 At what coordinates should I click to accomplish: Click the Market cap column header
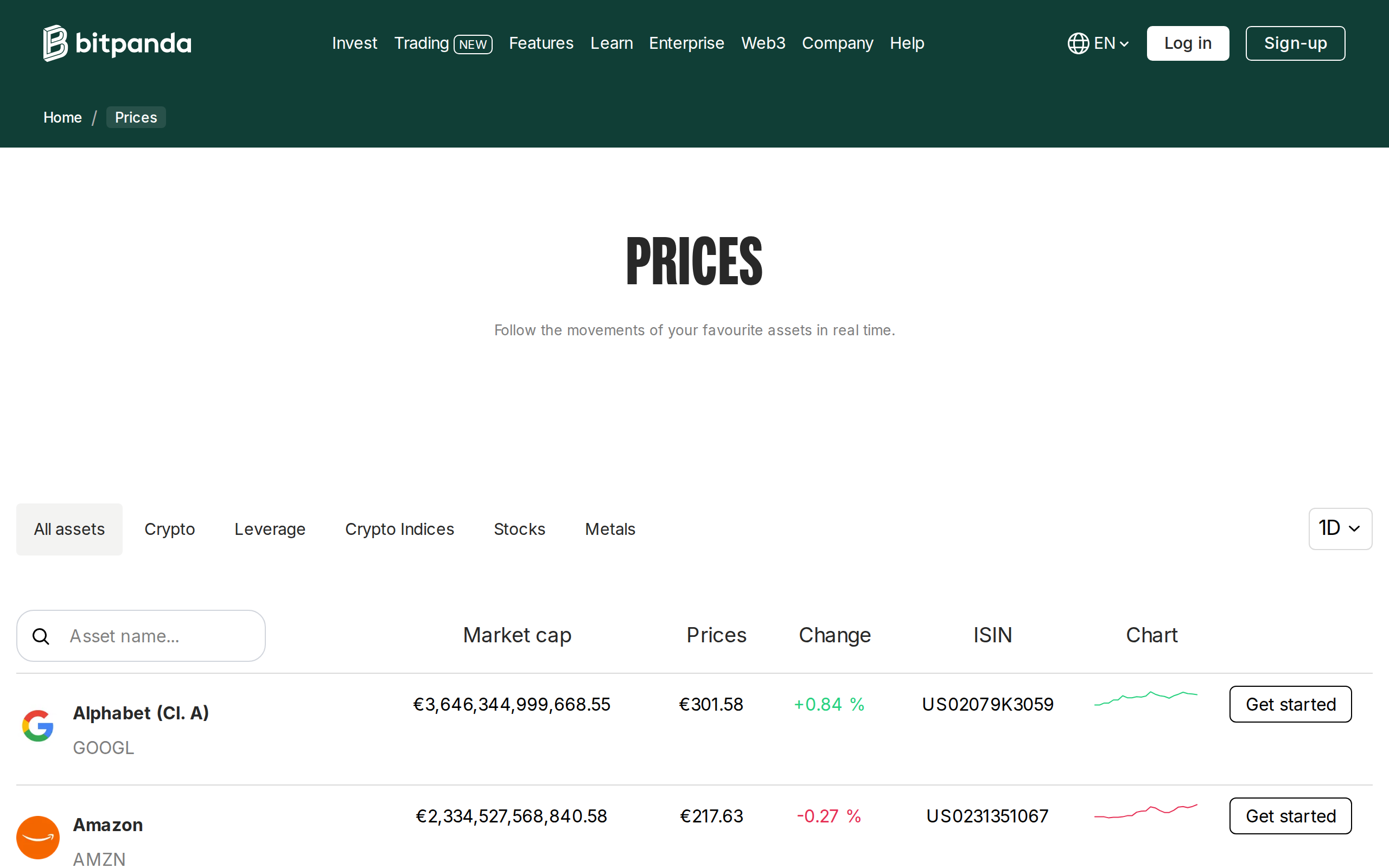tap(517, 635)
